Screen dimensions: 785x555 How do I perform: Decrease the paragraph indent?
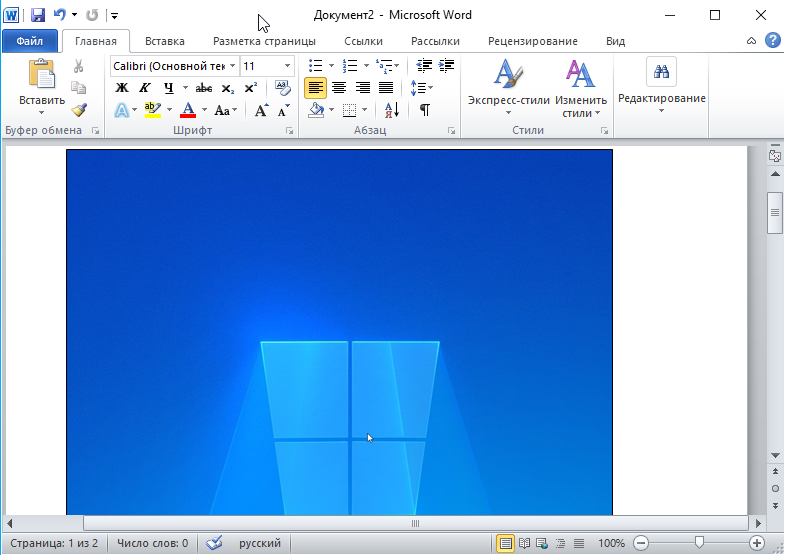coord(424,66)
